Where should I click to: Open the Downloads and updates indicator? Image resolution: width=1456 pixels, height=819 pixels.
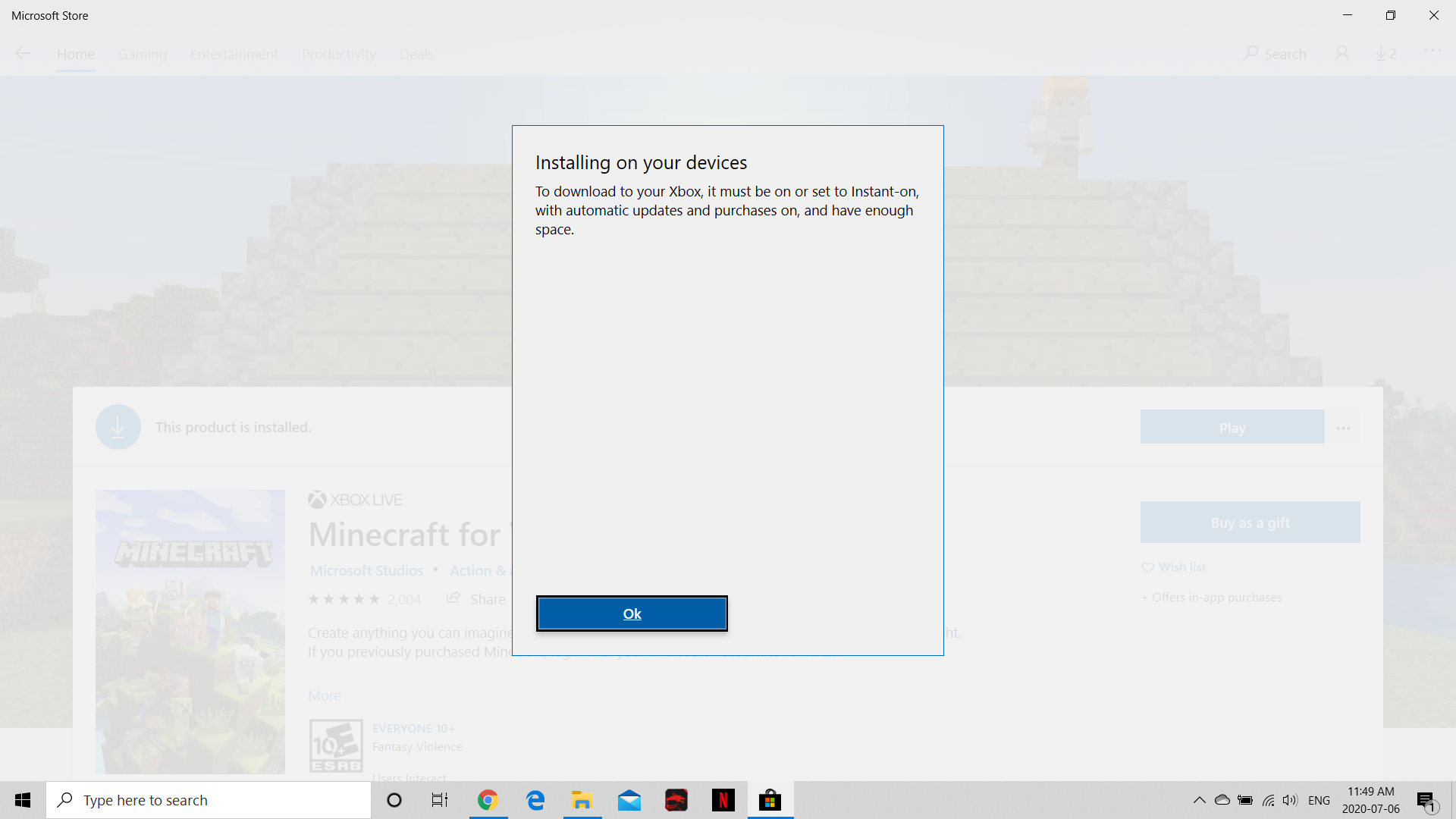coord(1386,54)
